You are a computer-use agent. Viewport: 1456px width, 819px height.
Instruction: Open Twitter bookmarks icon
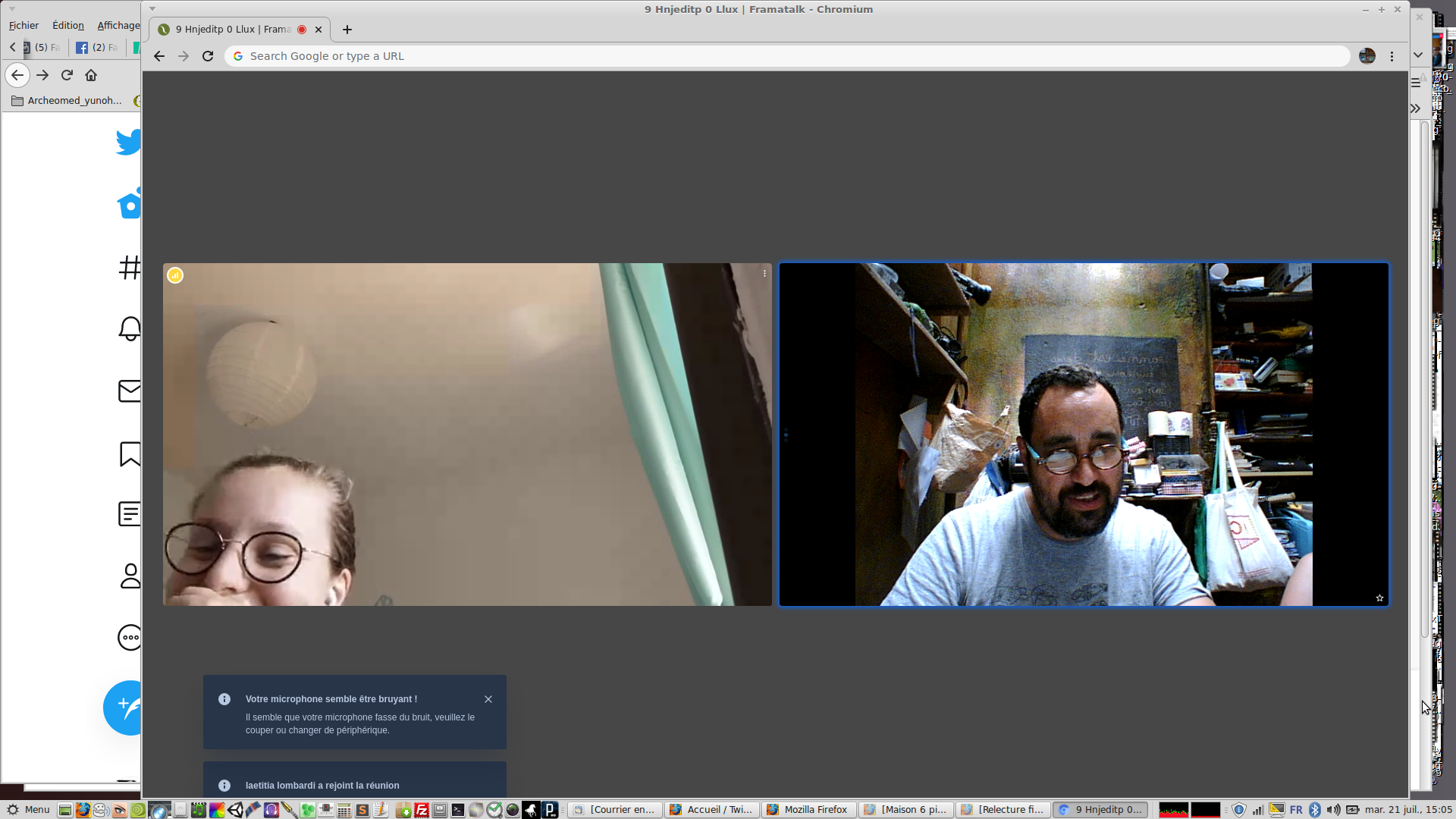tap(130, 453)
